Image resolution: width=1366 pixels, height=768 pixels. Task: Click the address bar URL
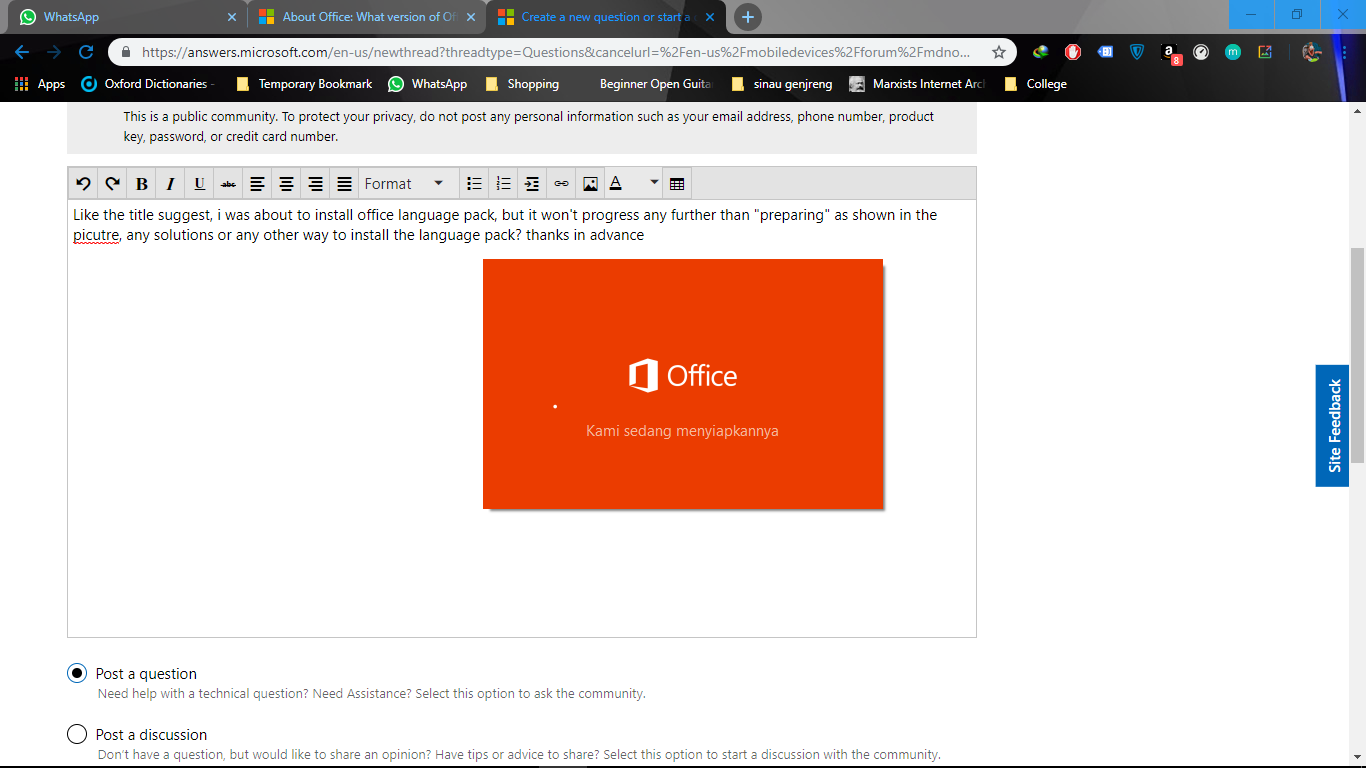pos(555,52)
